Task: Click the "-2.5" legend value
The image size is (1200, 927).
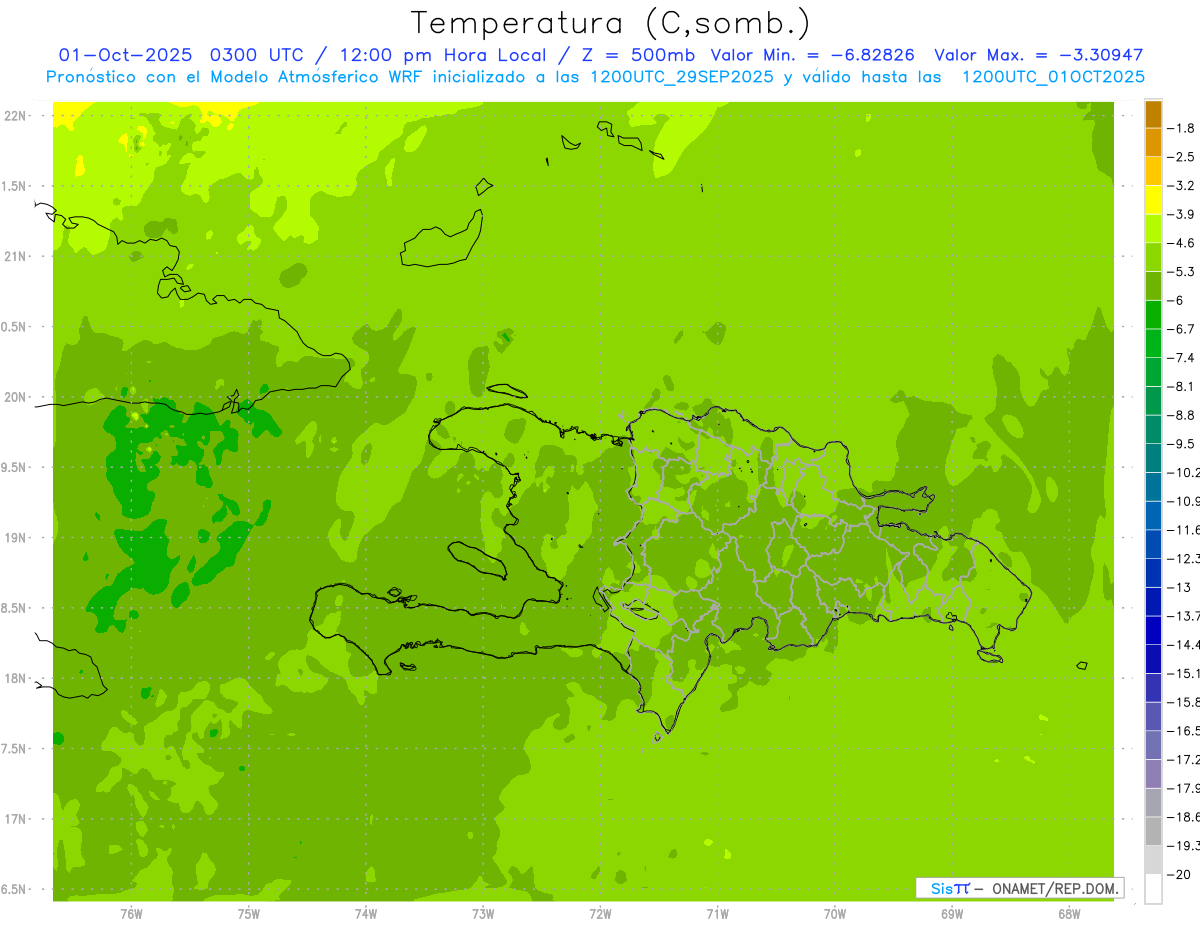Action: 1181,157
